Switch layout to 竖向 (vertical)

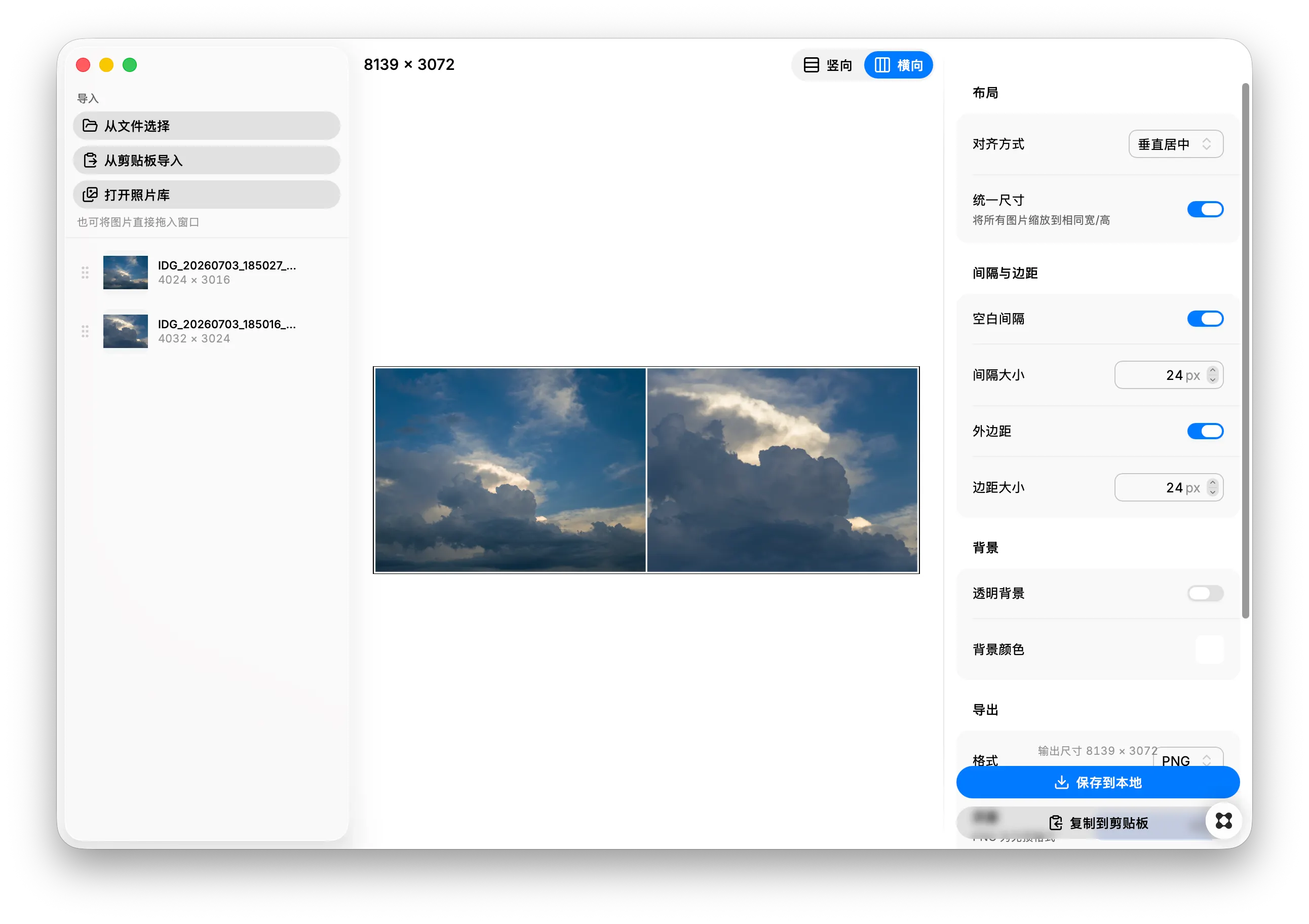tap(828, 65)
